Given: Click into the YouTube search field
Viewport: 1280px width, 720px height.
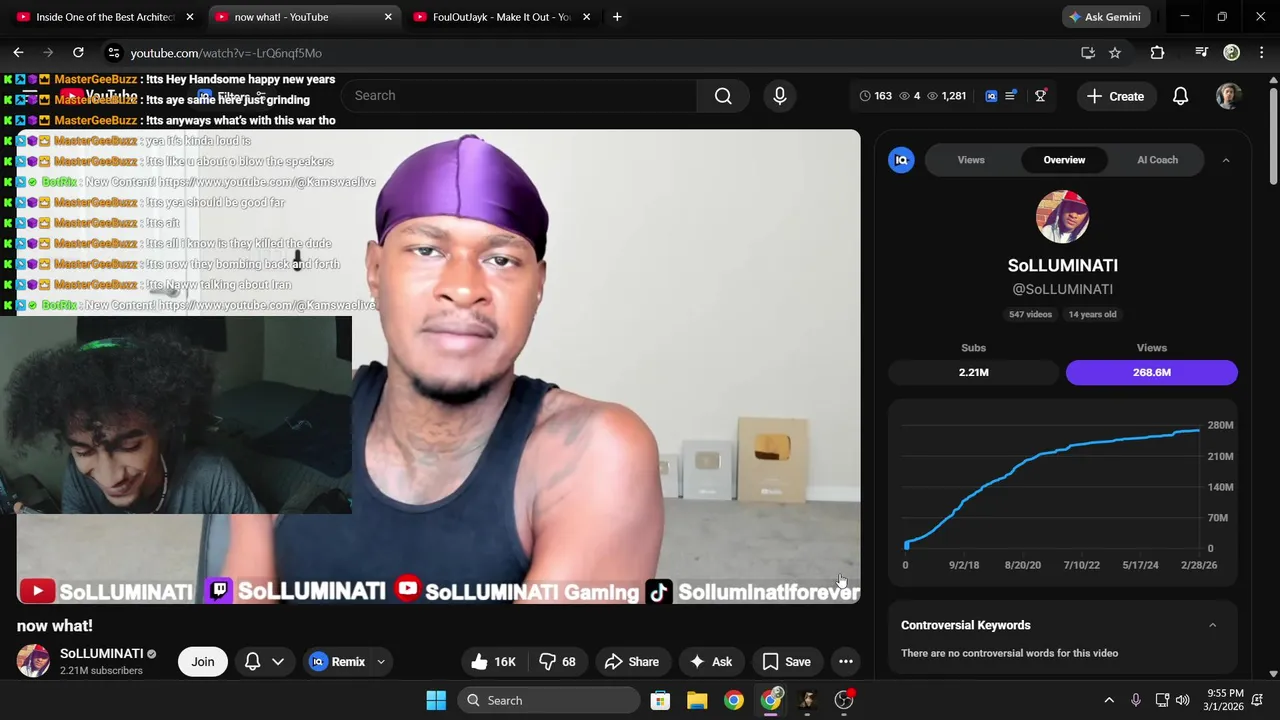Looking at the screenshot, I should tap(520, 96).
